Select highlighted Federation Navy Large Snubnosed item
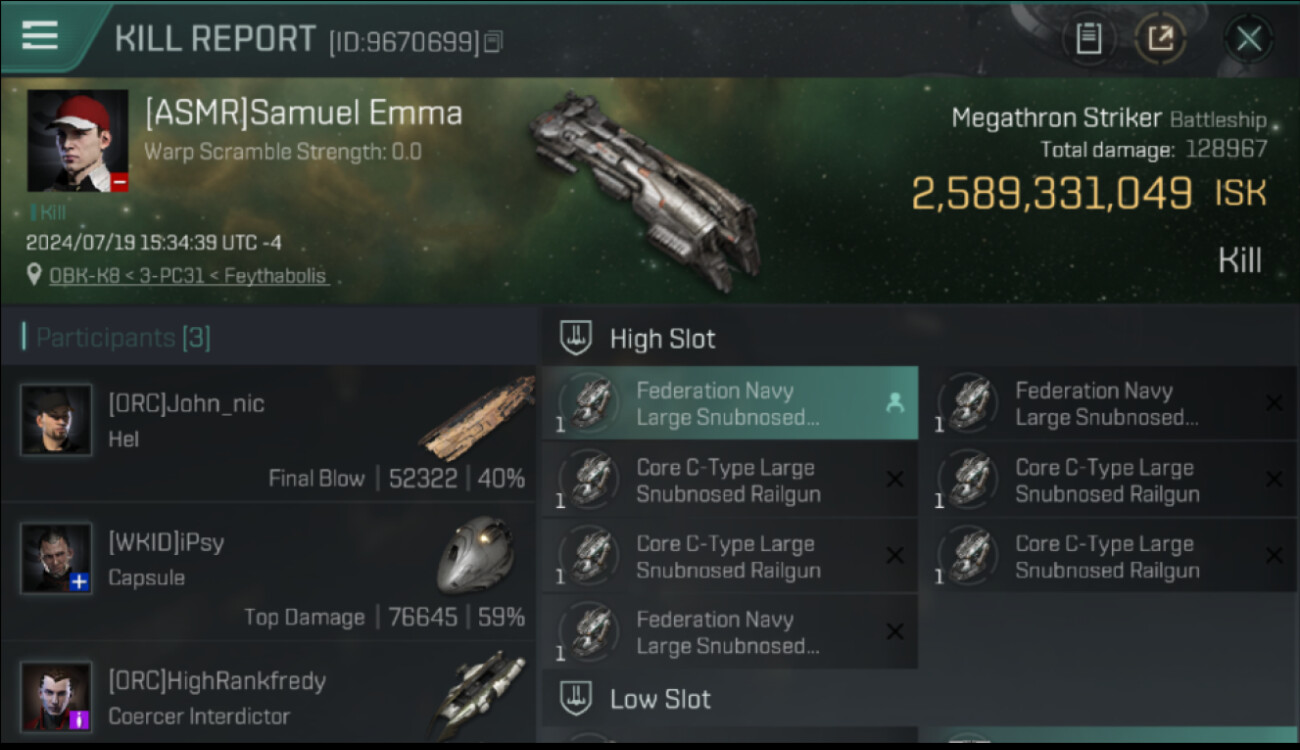This screenshot has width=1300, height=750. coord(730,403)
